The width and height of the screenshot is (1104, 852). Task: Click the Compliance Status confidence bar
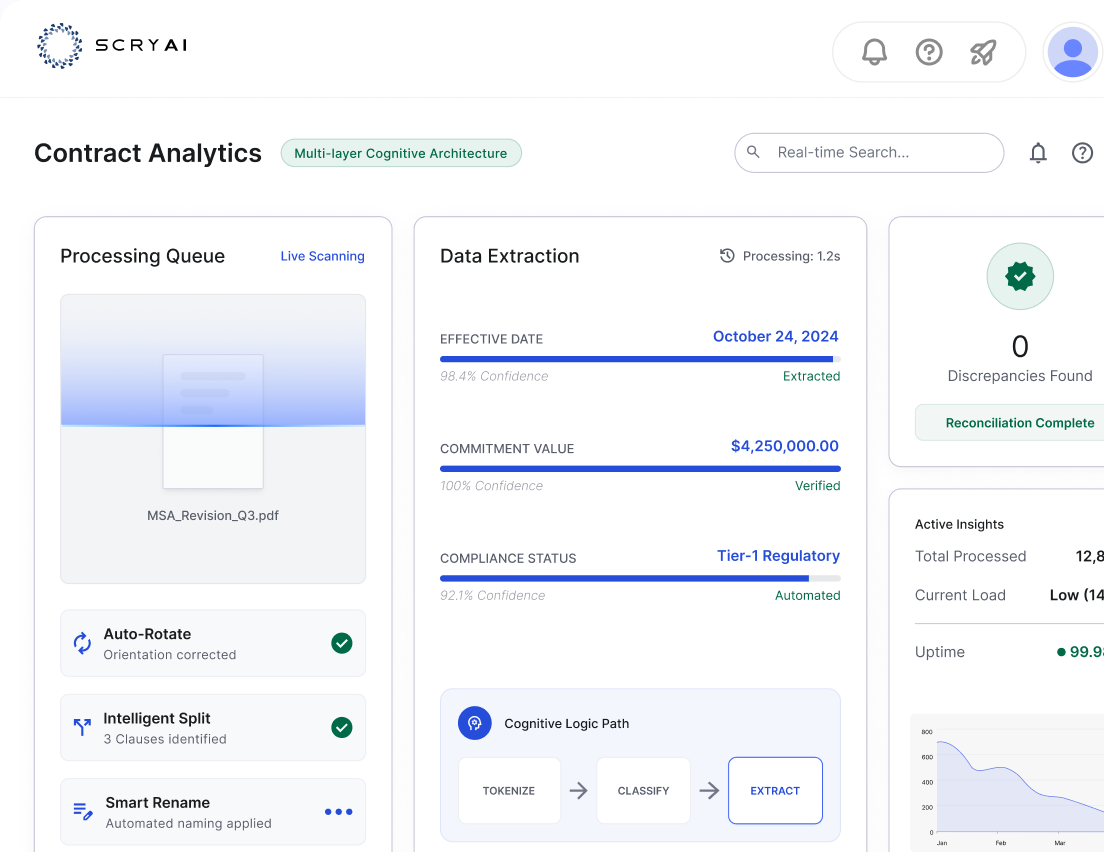pyautogui.click(x=640, y=579)
